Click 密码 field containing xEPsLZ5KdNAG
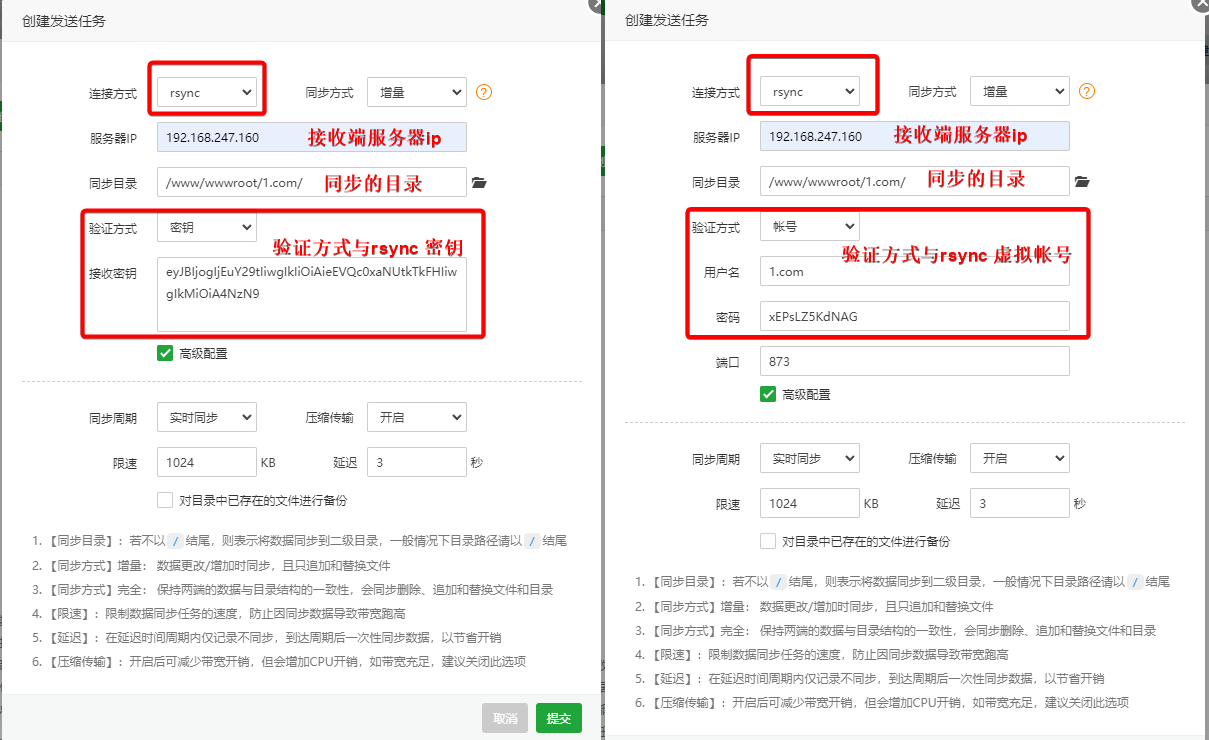1209x740 pixels. point(915,316)
